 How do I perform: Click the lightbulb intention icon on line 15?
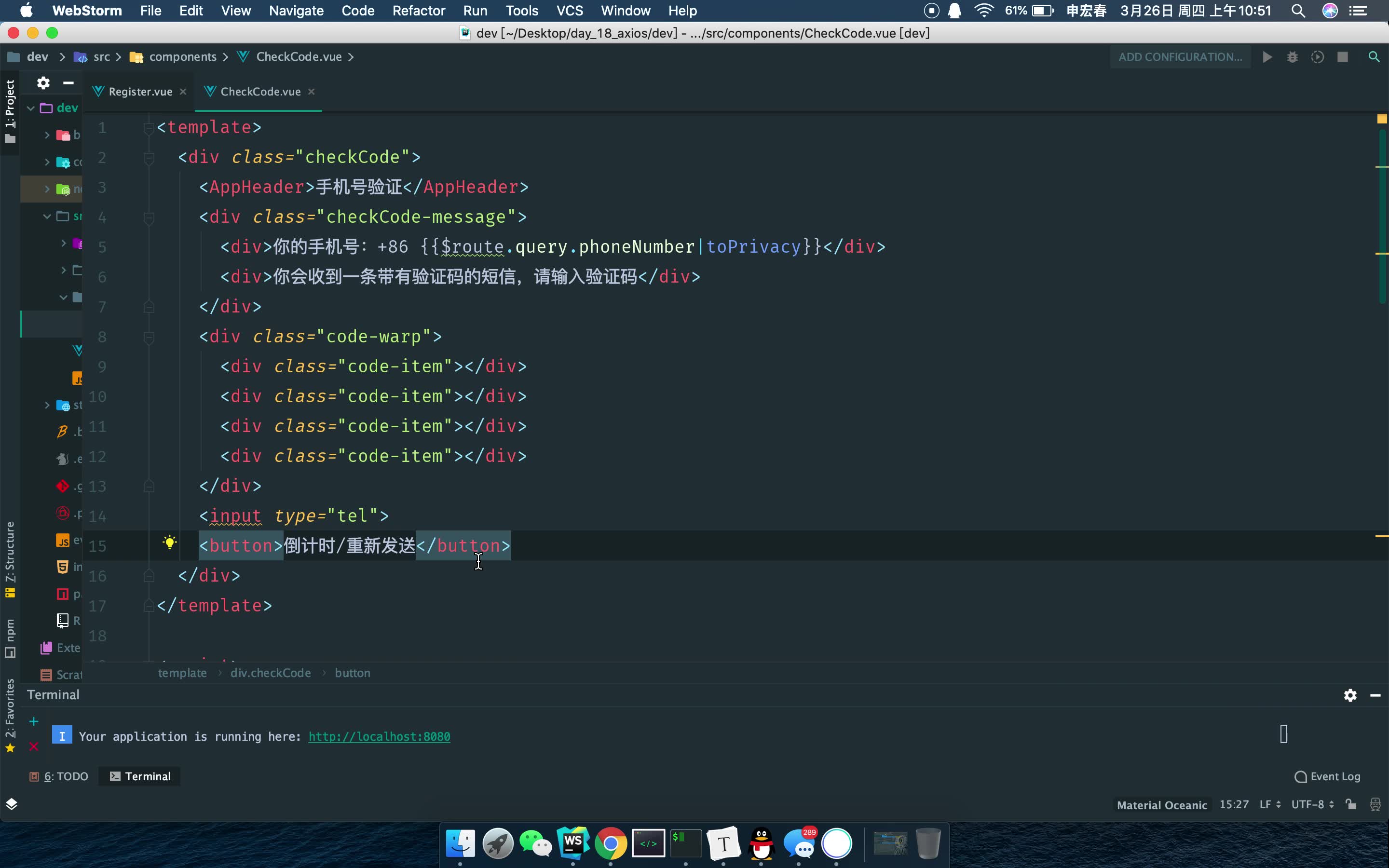point(169,542)
